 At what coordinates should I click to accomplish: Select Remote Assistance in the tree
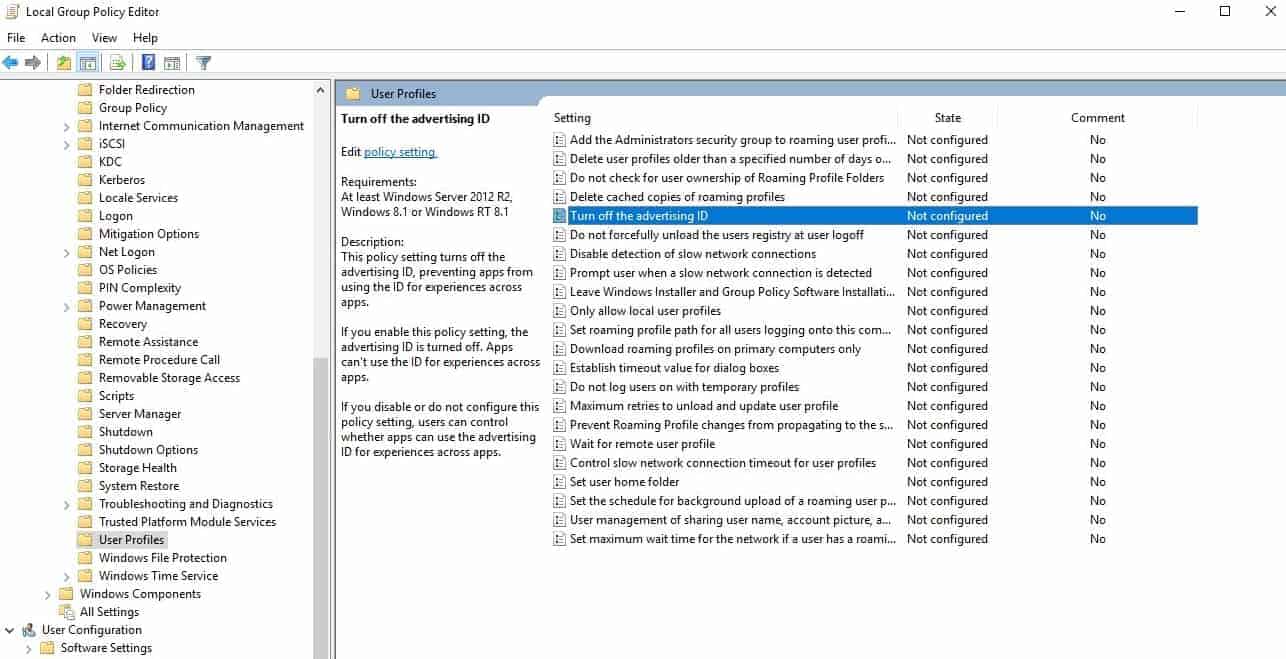148,342
